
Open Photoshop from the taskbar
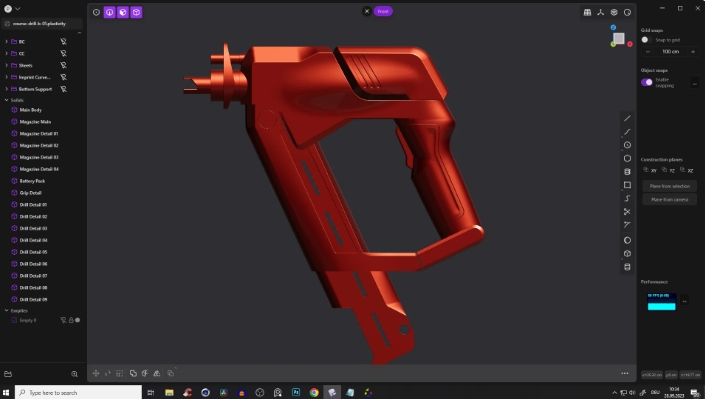pyautogui.click(x=296, y=392)
